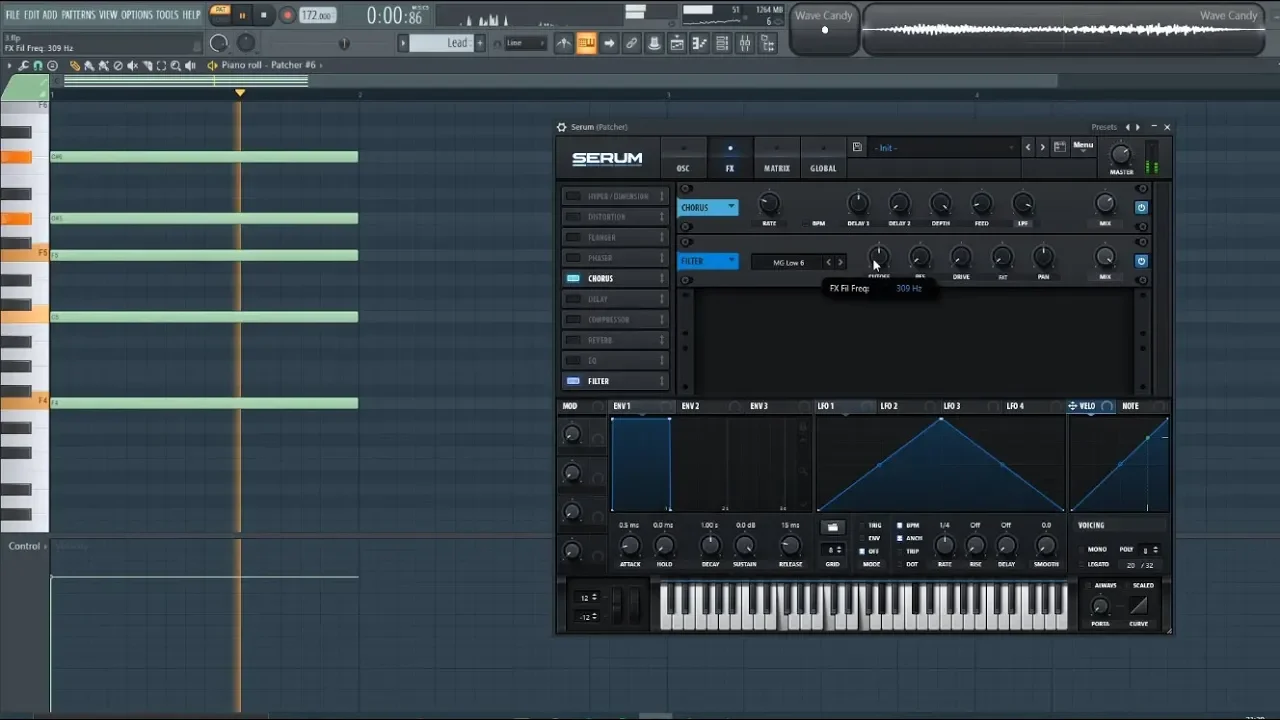Open the Serum Menu button
The height and width of the screenshot is (720, 1280).
coord(1083,146)
